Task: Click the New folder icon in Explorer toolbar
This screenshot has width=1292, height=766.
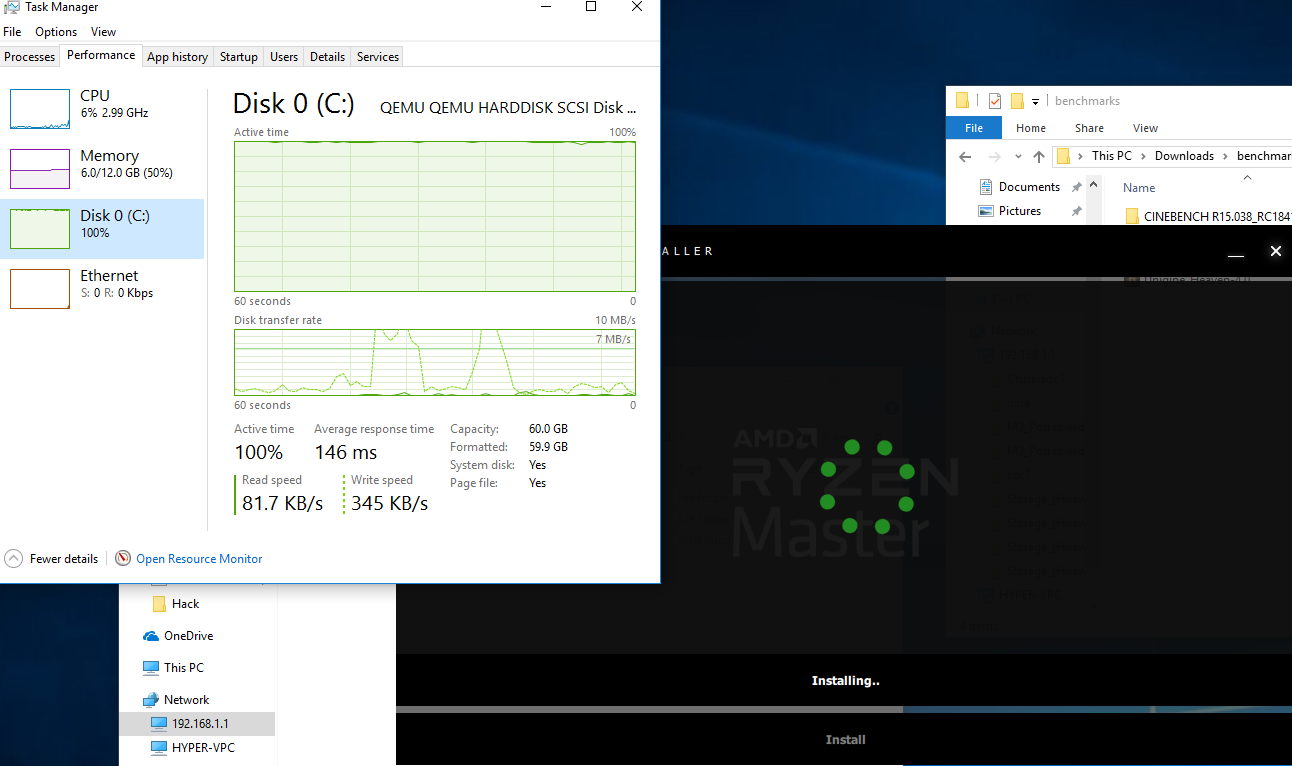Action: (x=1017, y=100)
